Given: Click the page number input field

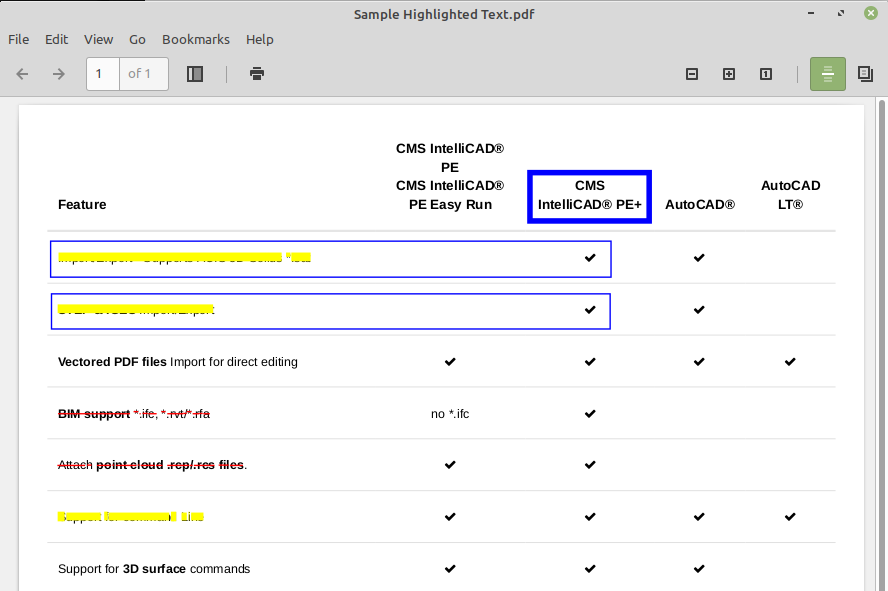Looking at the screenshot, I should (103, 74).
